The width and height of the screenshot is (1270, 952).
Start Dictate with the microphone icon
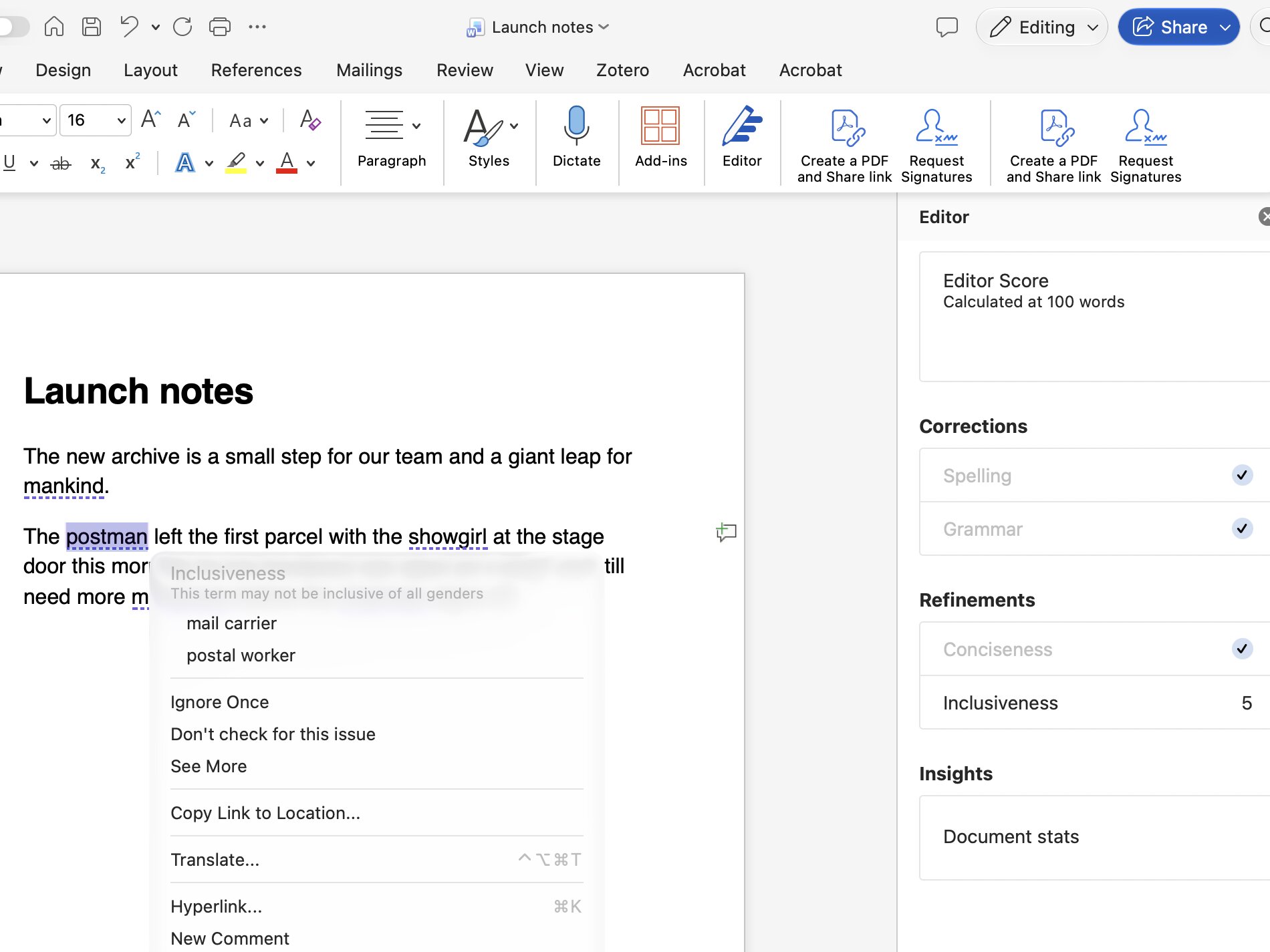click(x=576, y=137)
